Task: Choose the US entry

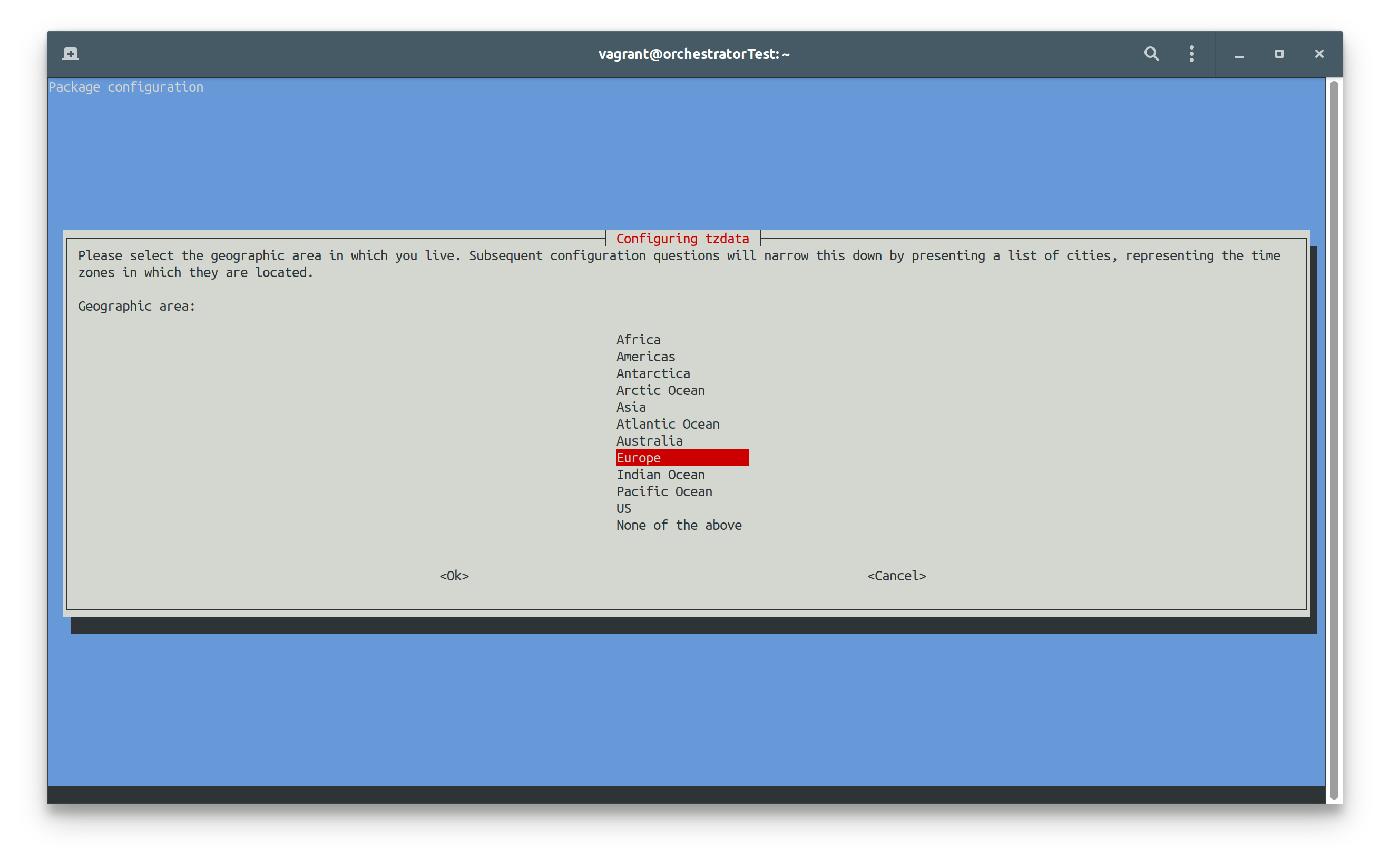Action: pos(623,509)
